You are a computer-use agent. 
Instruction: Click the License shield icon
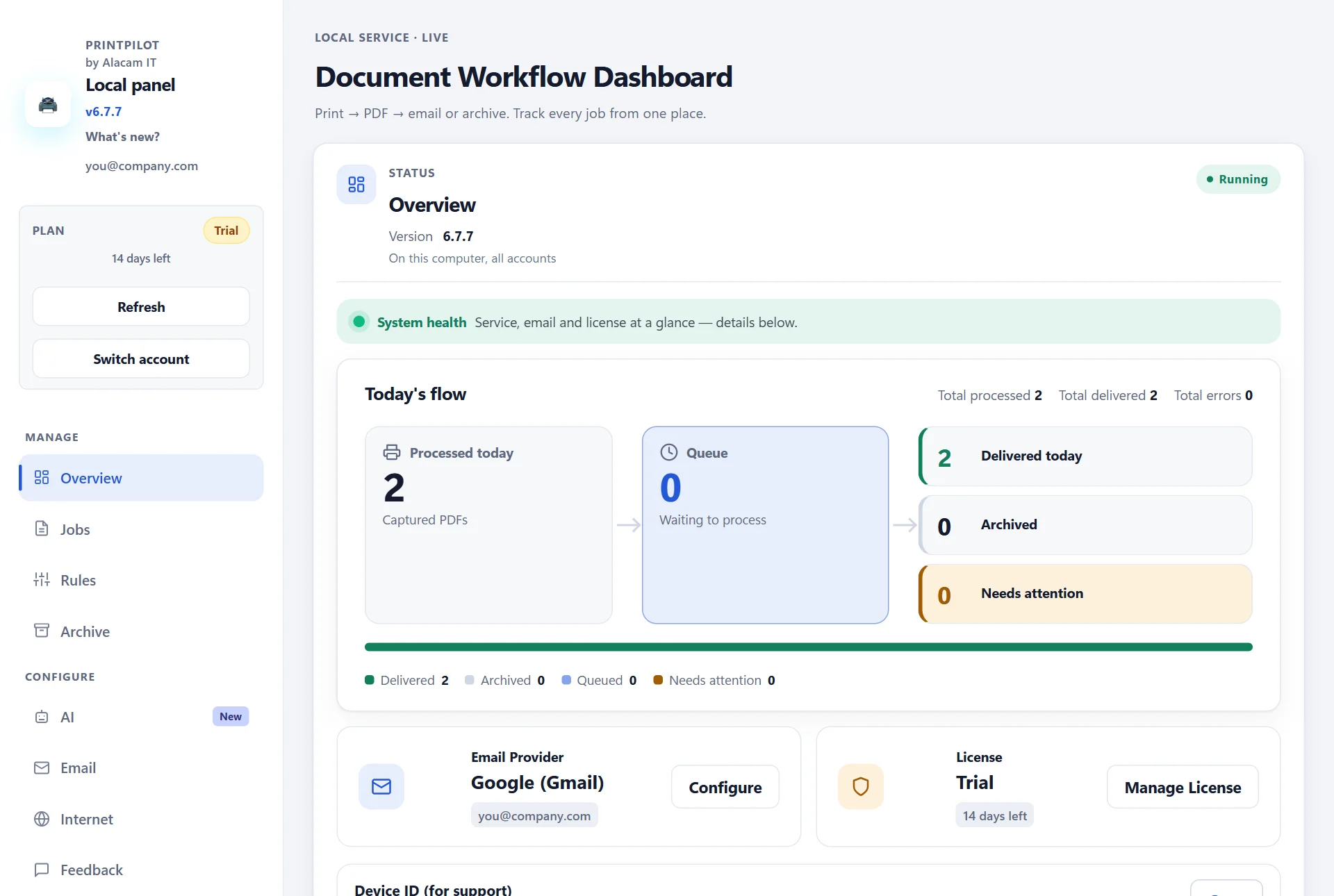[861, 786]
